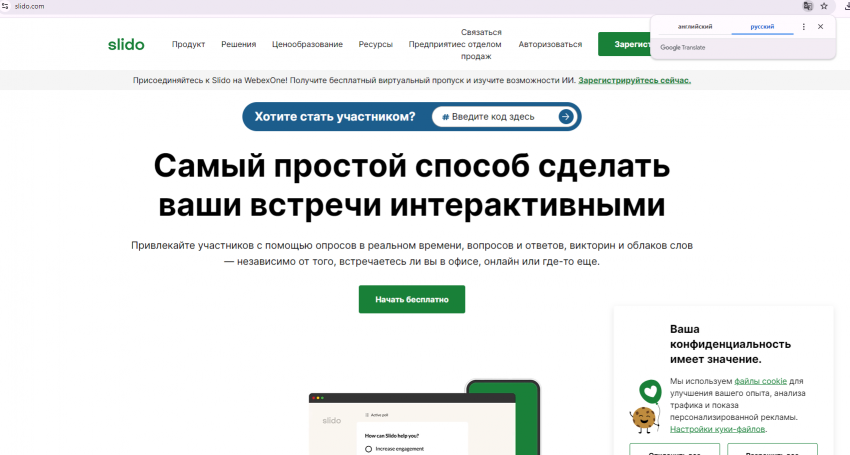Bookmark this page with the star icon
Screen dimensions: 850x455
(x=824, y=6)
